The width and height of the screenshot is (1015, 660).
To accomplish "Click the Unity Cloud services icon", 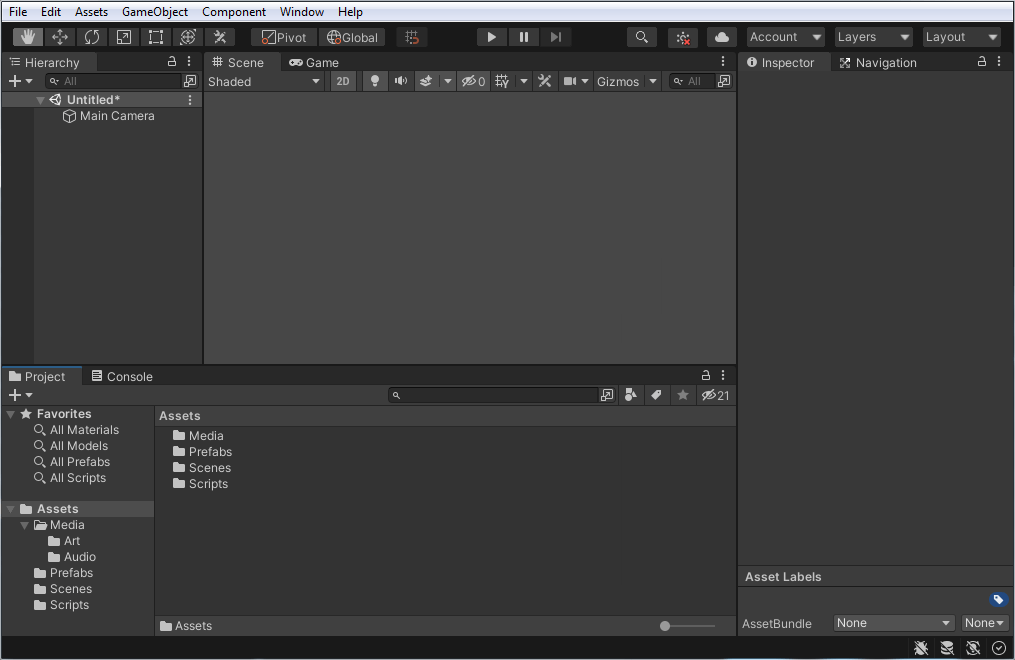I will [x=721, y=37].
